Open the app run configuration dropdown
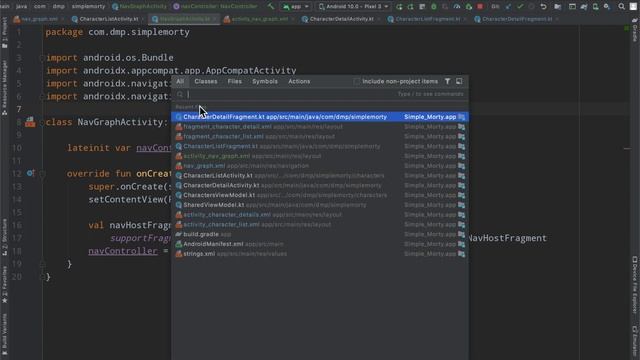Screen dimensions: 640x360 click(x=296, y=7)
